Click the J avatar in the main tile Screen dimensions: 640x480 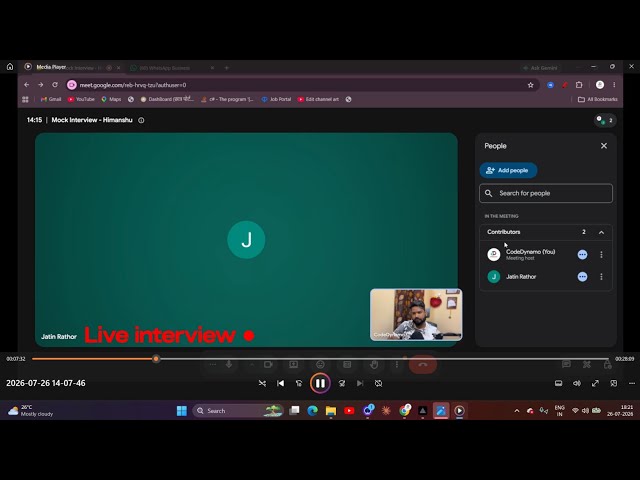point(246,240)
